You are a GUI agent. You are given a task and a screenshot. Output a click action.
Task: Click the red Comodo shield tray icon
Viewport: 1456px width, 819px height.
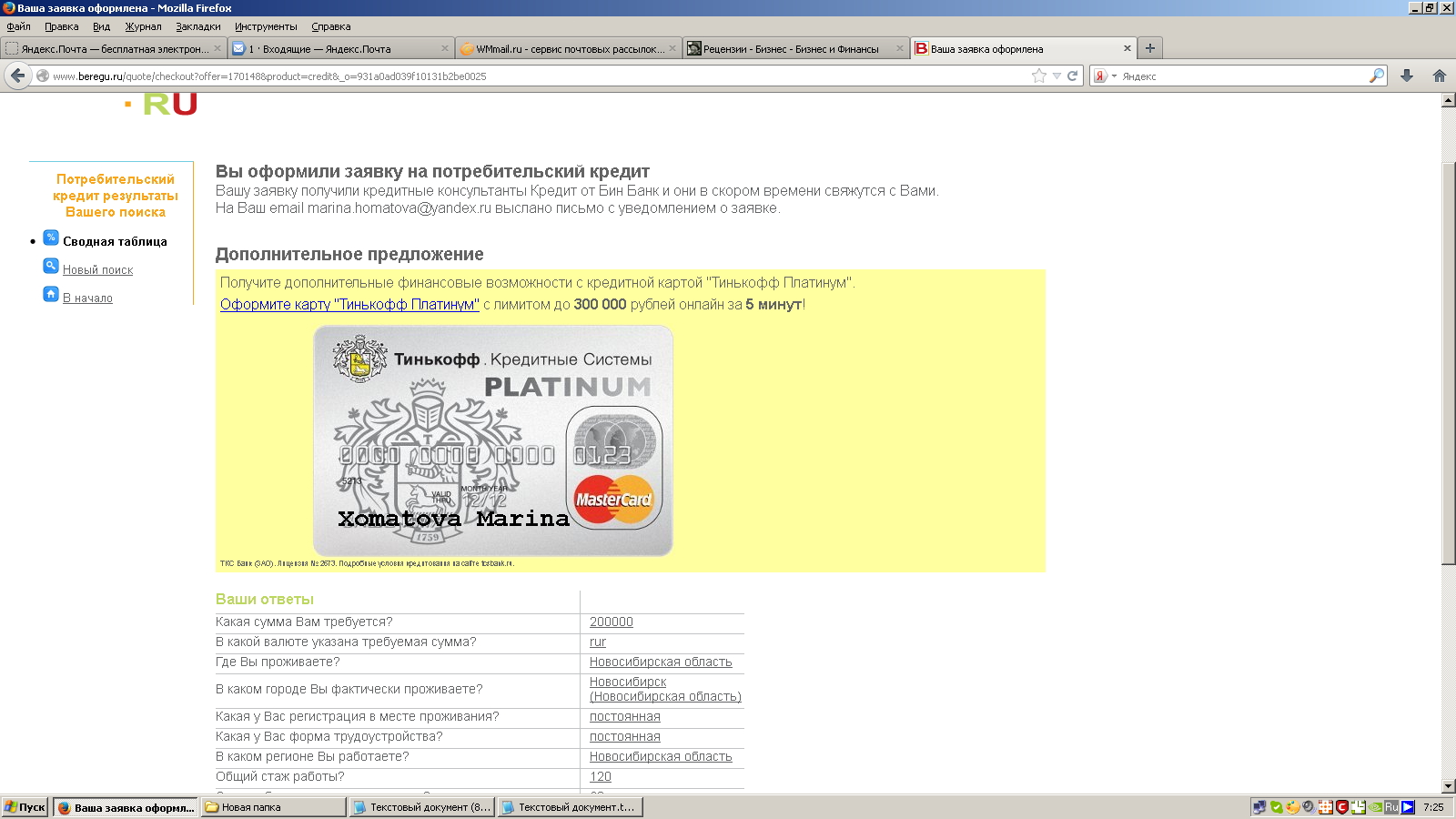point(1341,807)
